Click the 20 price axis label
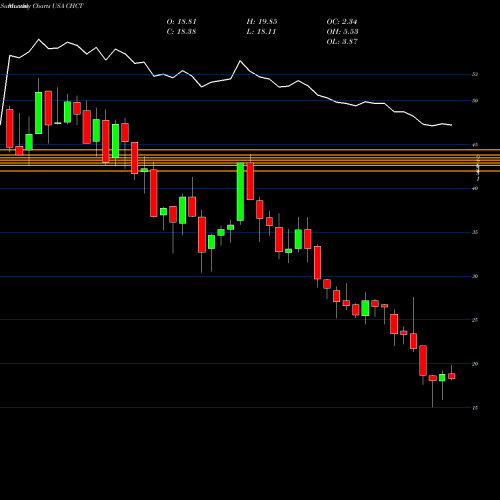500x500 pixels. [x=475, y=364]
